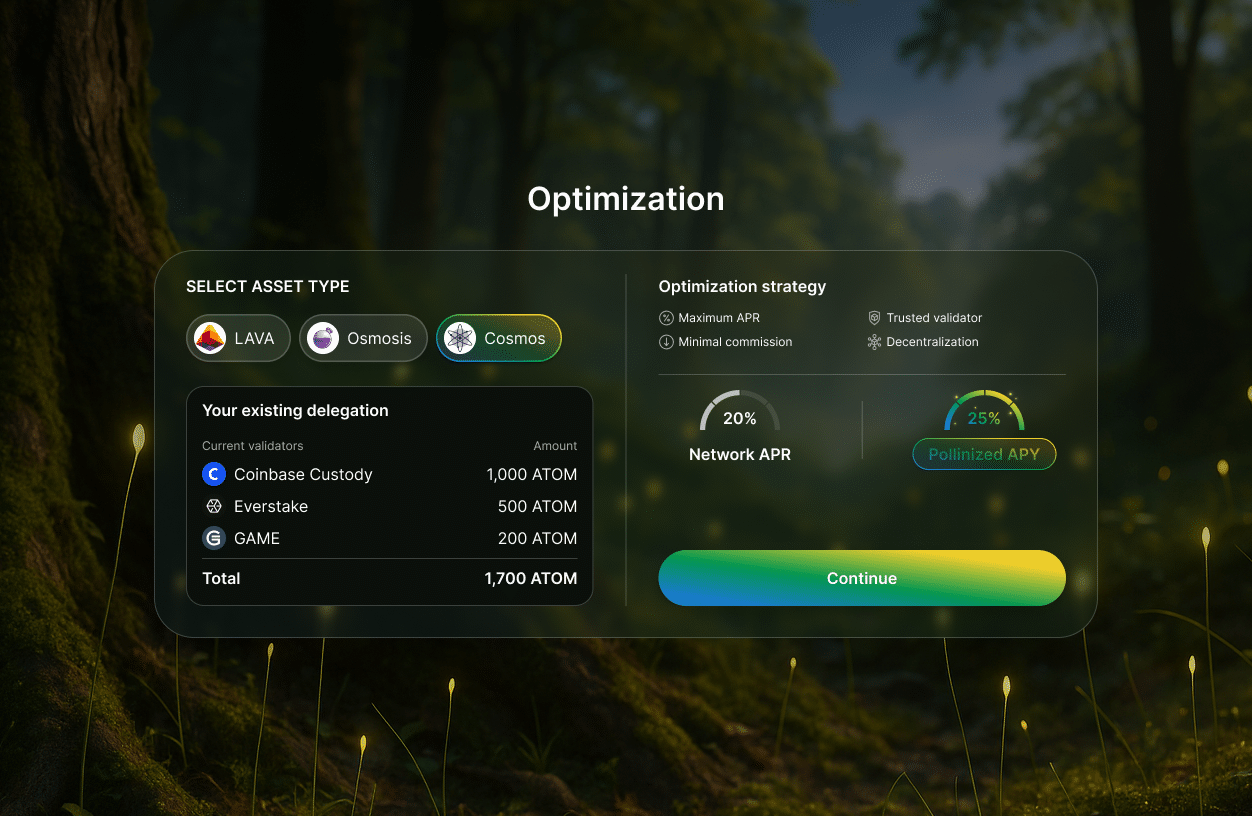
Task: Click the LAVA asset logo icon
Action: coord(211,338)
